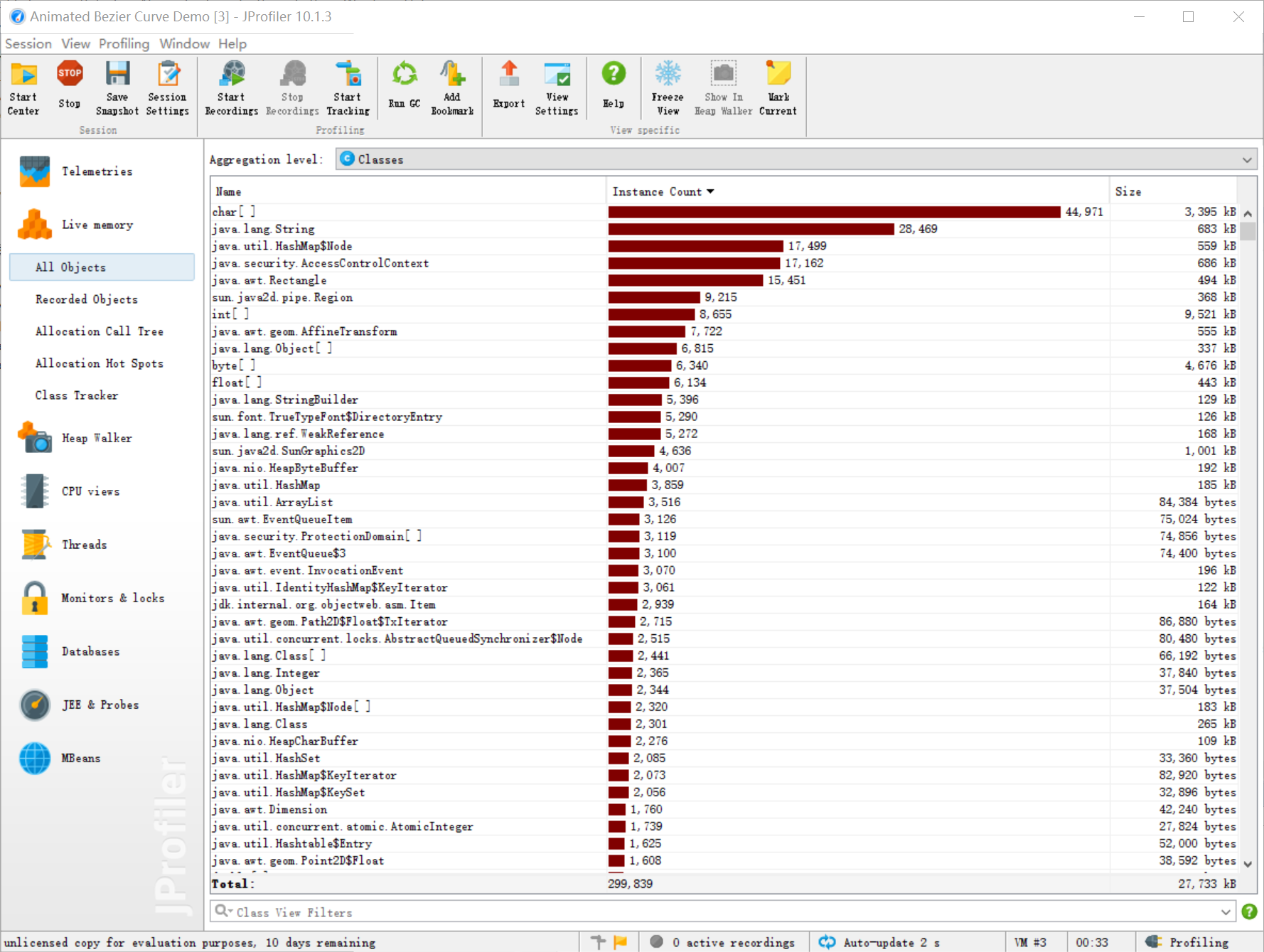The height and width of the screenshot is (952, 1264).
Task: Select the int[ ] row
Action: pyautogui.click(x=724, y=314)
